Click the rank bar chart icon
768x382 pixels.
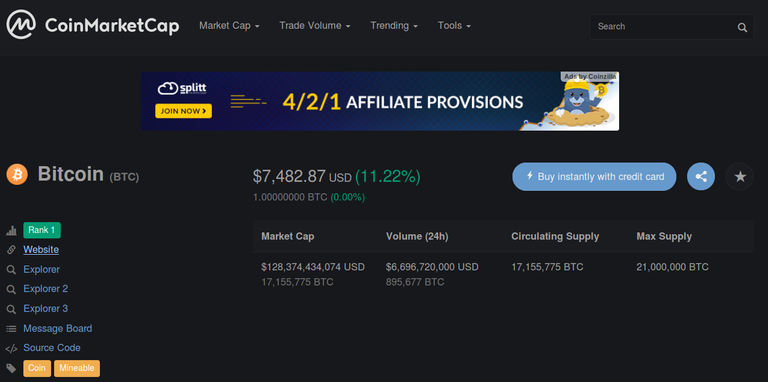click(x=11, y=230)
